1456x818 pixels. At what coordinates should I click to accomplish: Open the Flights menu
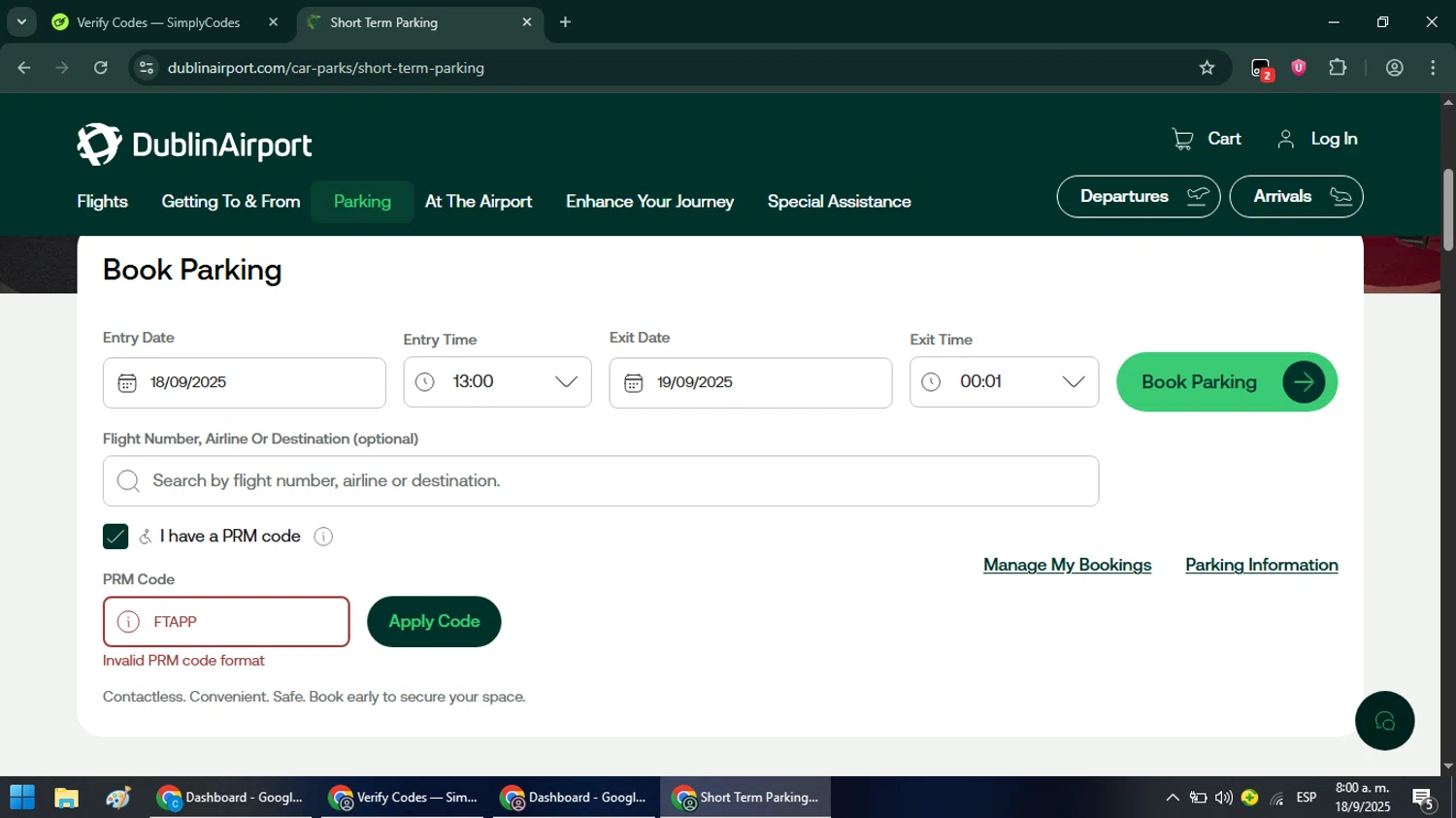tap(102, 202)
